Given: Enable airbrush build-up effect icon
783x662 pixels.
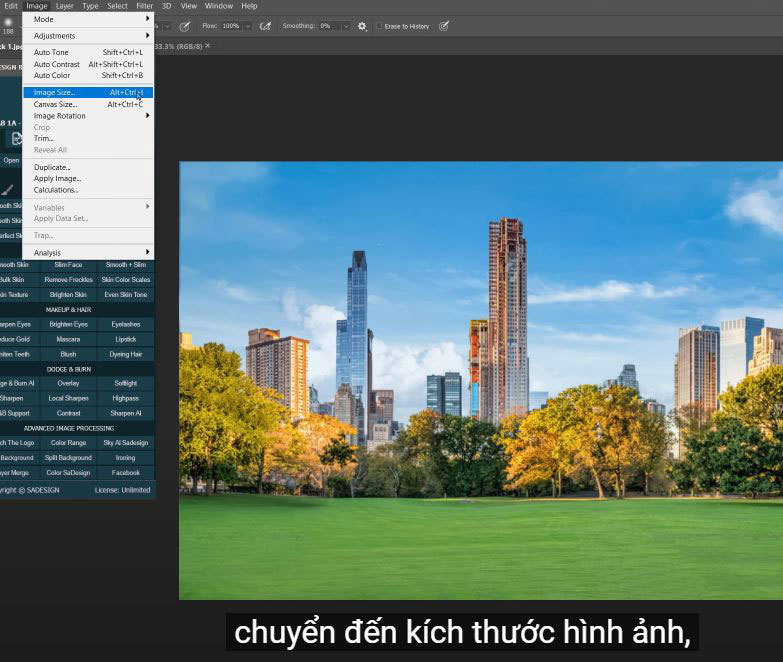Looking at the screenshot, I should [265, 26].
